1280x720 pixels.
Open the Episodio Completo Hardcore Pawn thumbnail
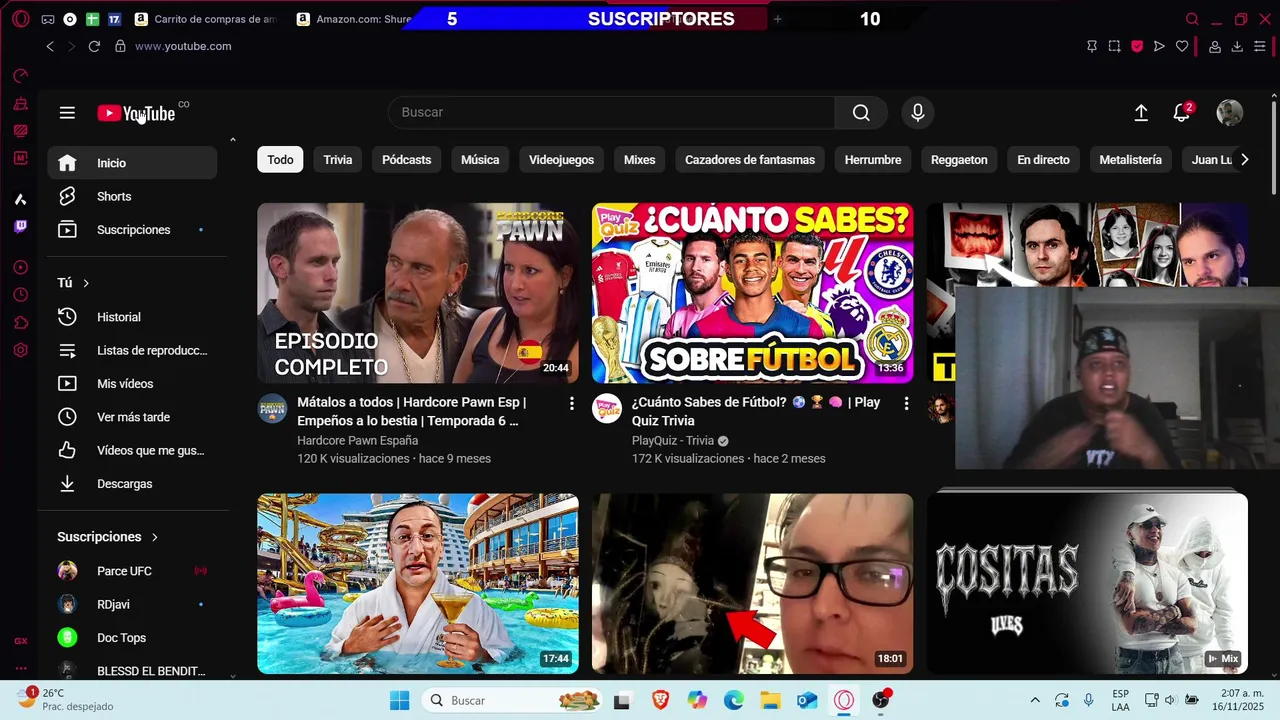(418, 293)
